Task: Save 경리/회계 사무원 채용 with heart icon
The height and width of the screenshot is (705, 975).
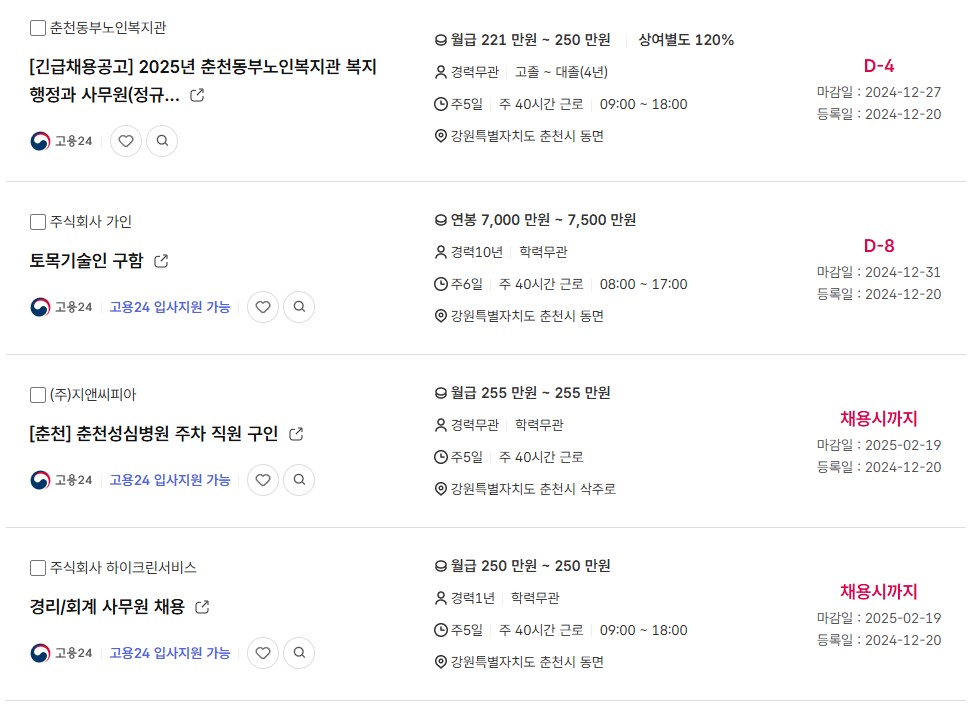Action: point(263,653)
